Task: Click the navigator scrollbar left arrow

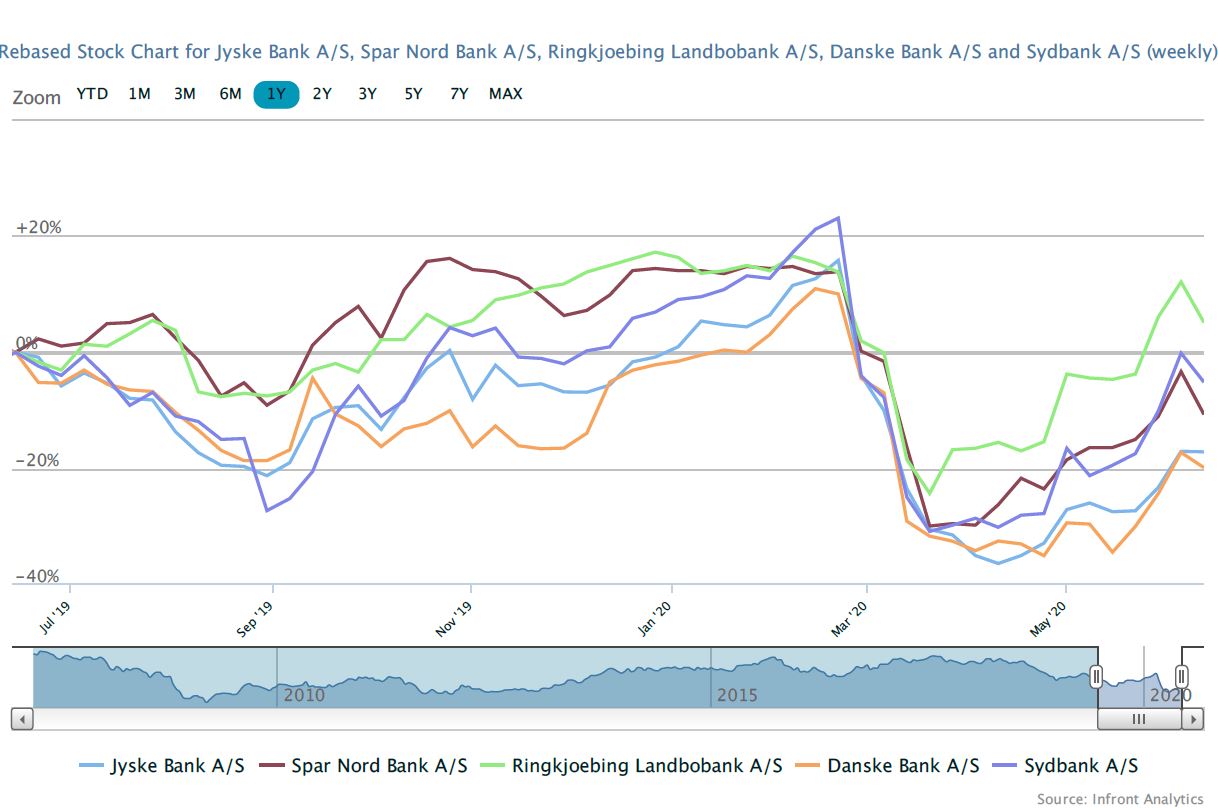Action: 22,719
